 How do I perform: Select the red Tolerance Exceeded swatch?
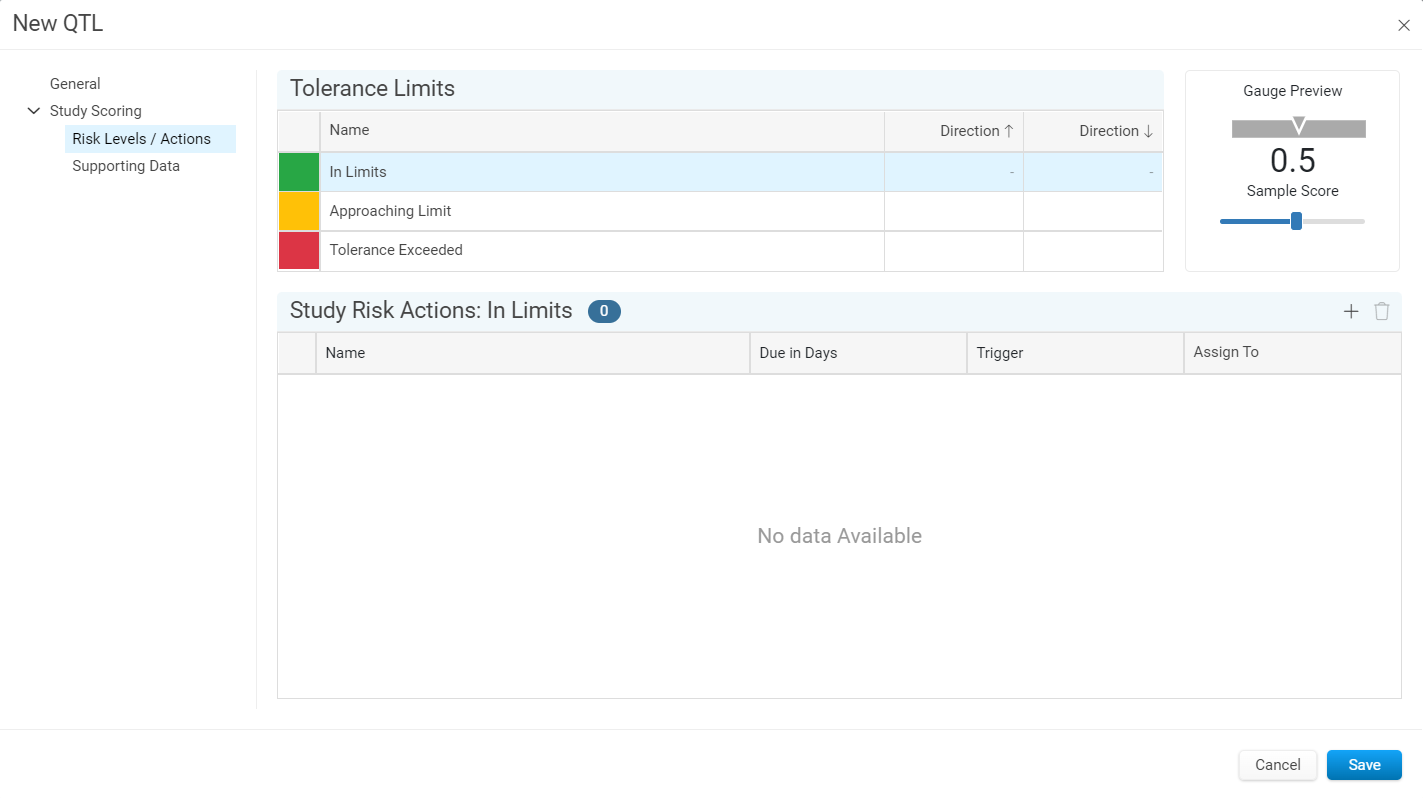(x=299, y=250)
